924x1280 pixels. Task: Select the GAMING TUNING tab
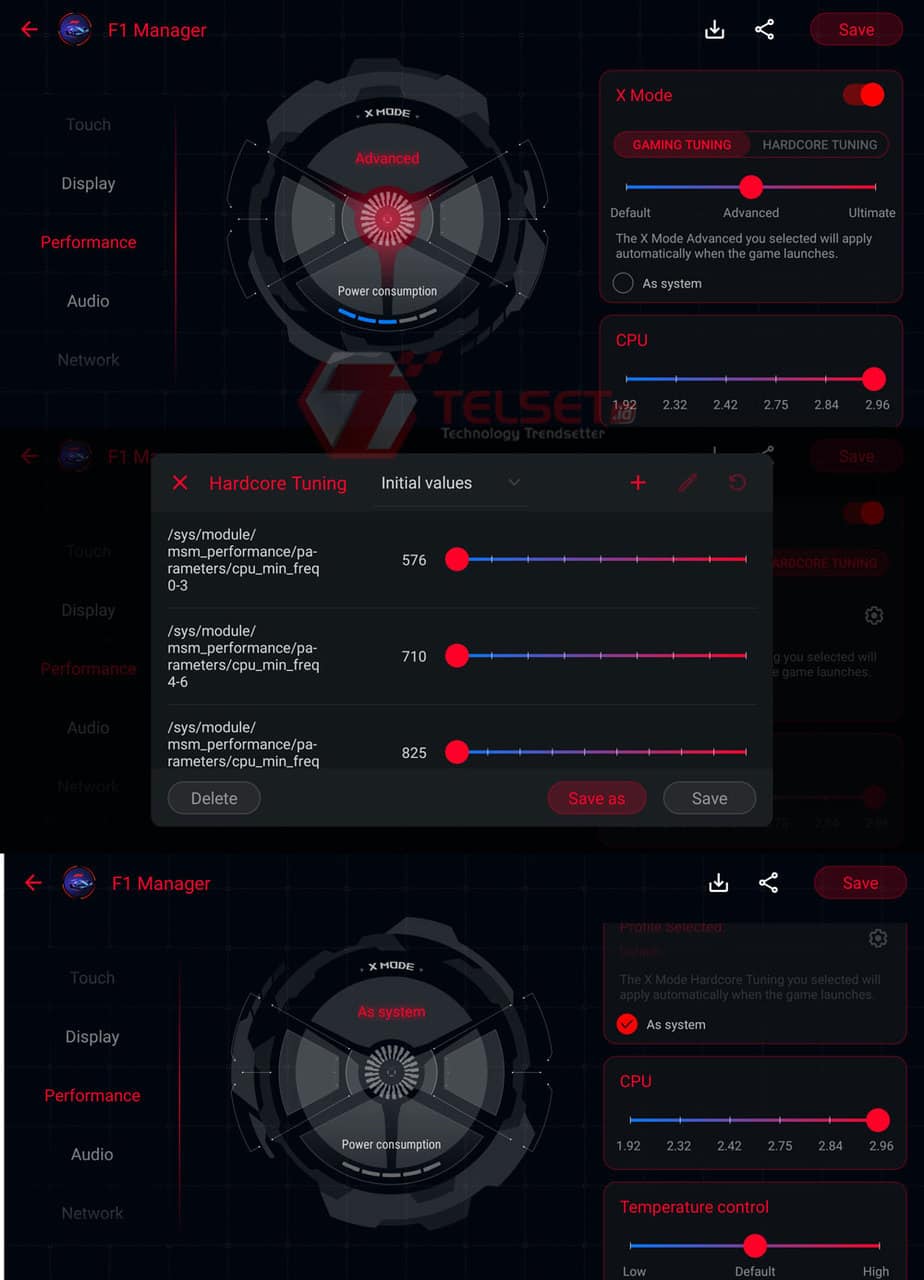682,144
